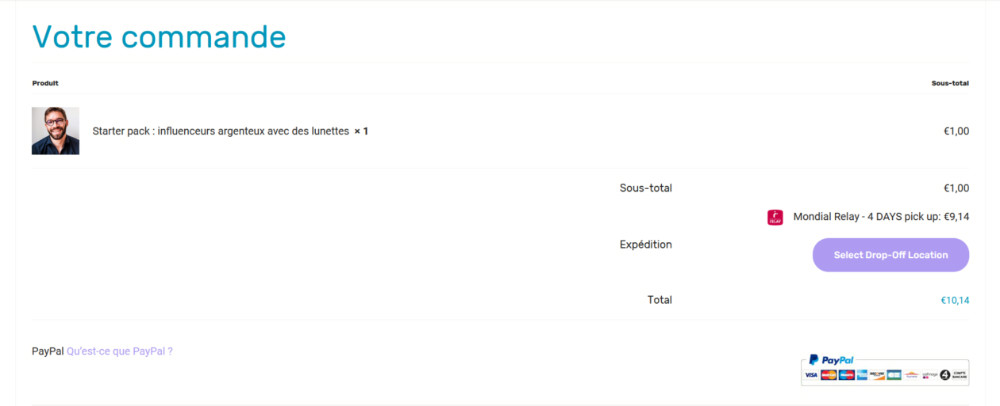The width and height of the screenshot is (1000, 406).
Task: Click the PayPal logo above the cards
Action: click(x=832, y=360)
